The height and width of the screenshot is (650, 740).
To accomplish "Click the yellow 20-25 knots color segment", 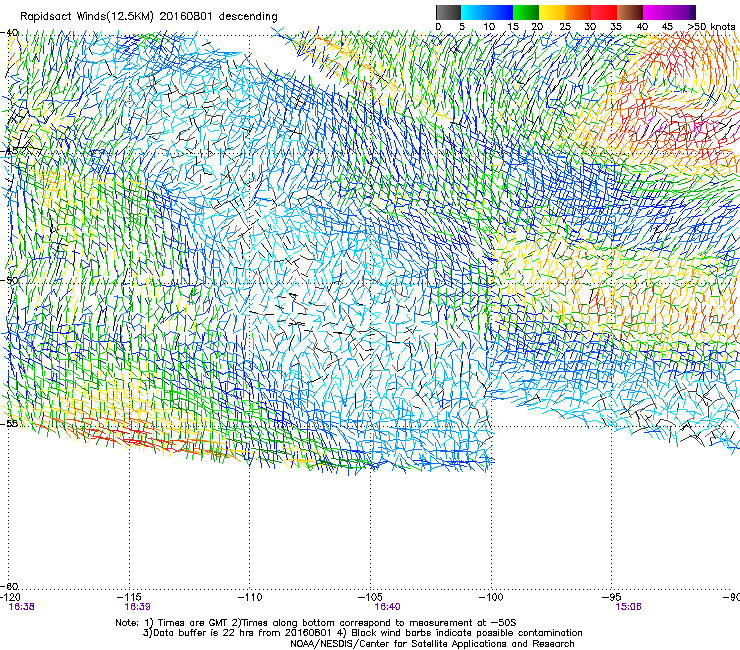I will coord(552,12).
